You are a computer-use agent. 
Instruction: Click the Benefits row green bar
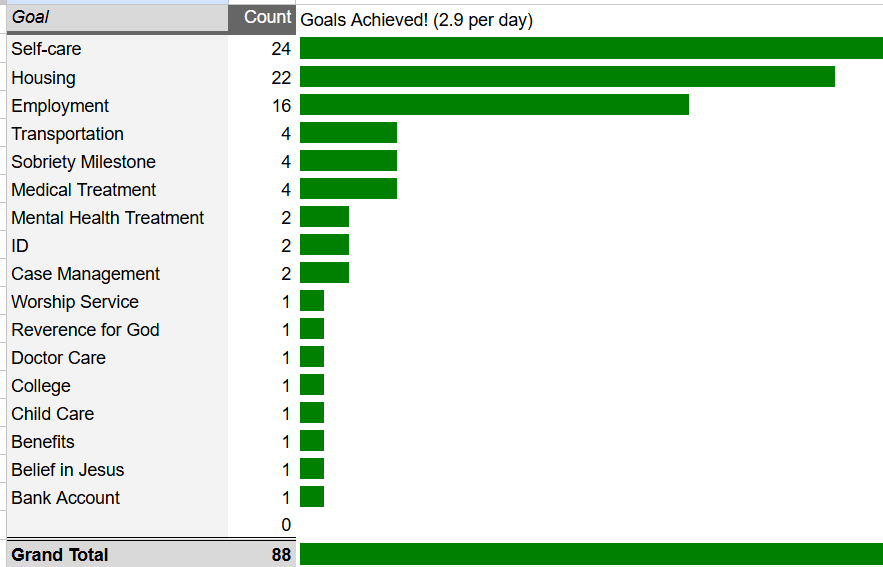coord(312,440)
